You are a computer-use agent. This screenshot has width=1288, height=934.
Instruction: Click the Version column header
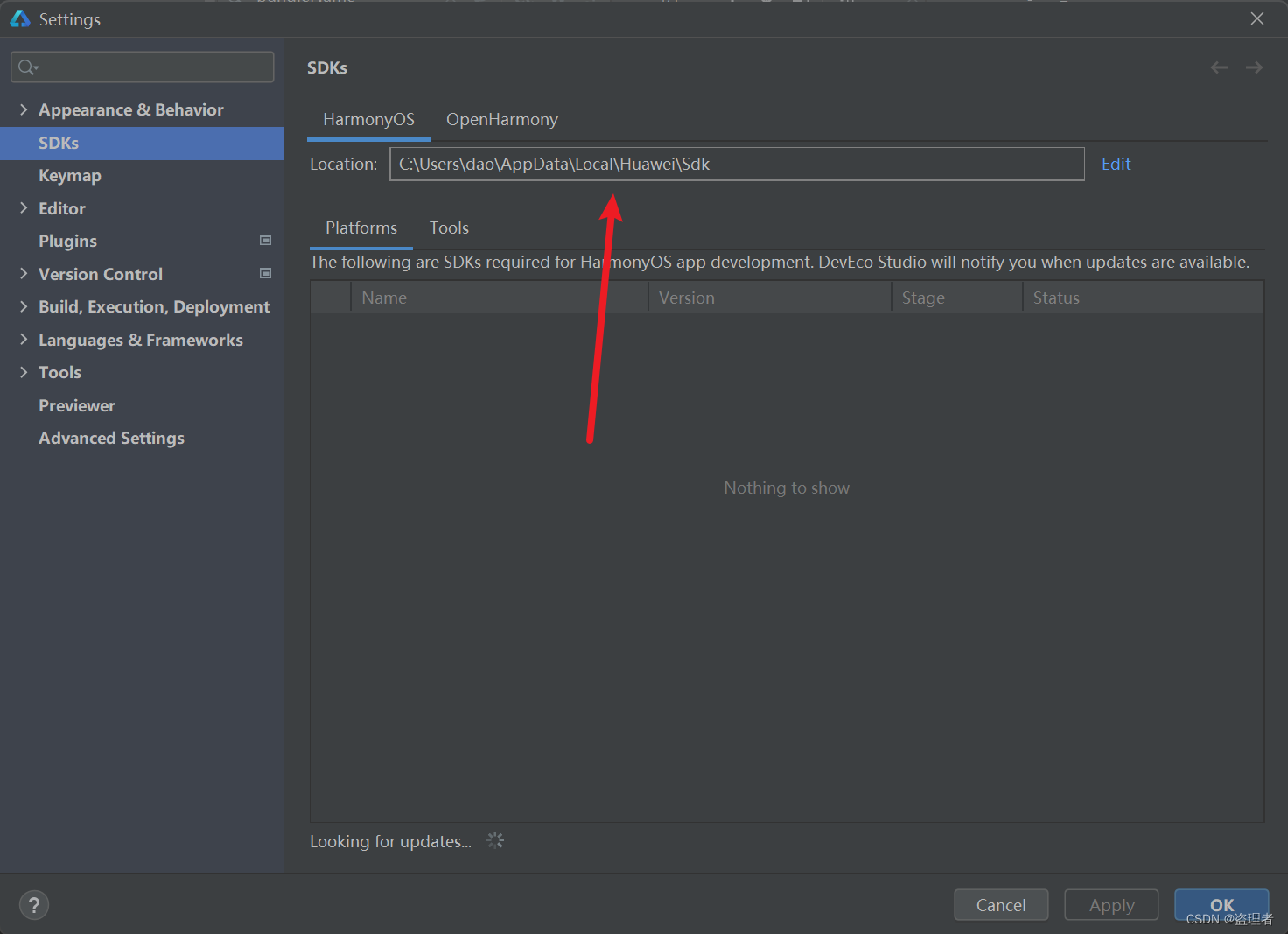coord(770,298)
